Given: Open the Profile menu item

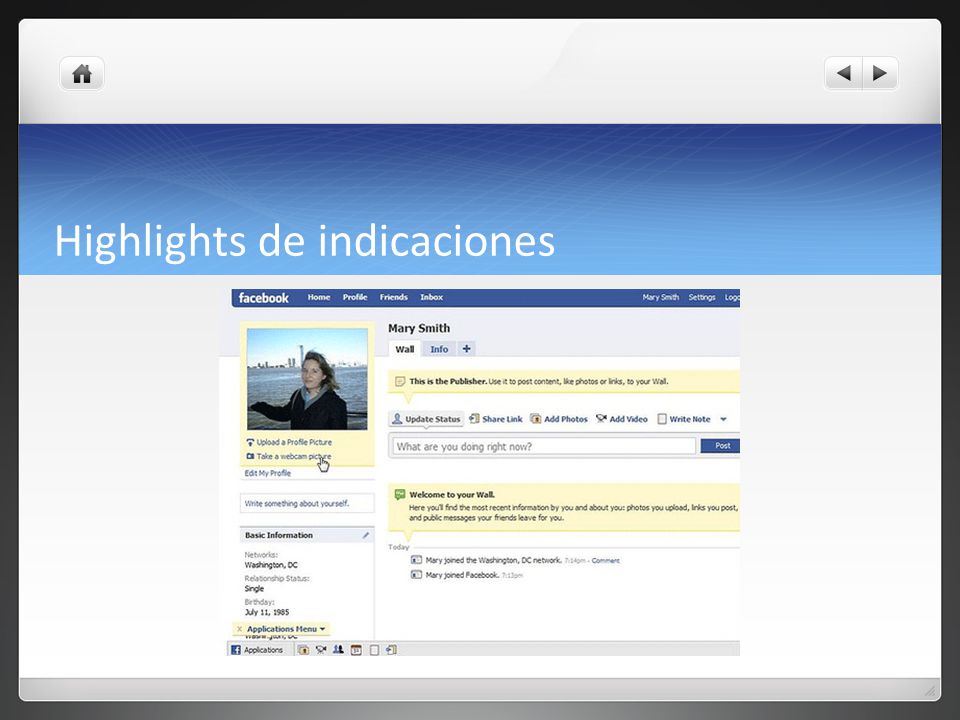Looking at the screenshot, I should tap(355, 298).
